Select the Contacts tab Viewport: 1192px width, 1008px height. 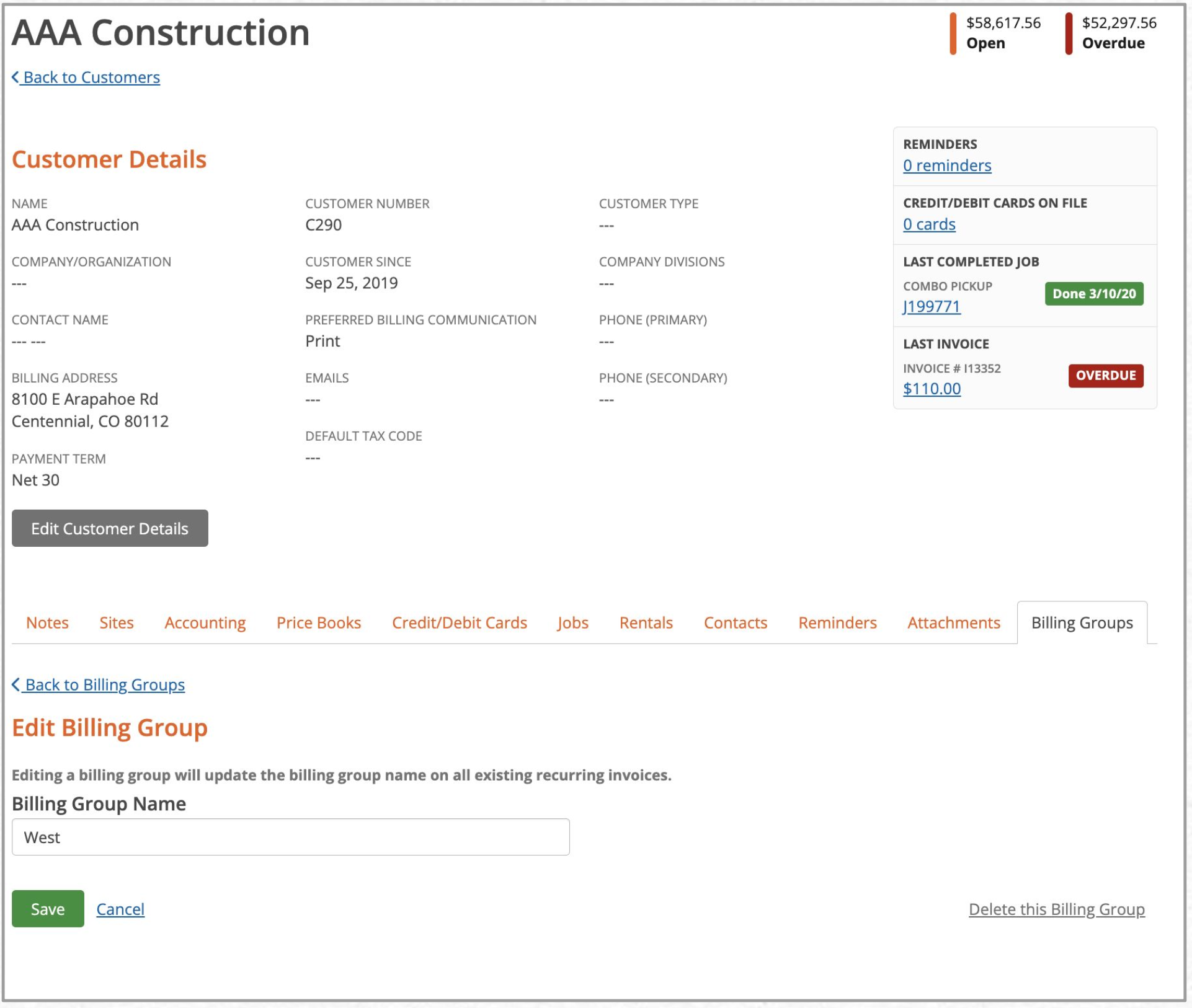(735, 622)
